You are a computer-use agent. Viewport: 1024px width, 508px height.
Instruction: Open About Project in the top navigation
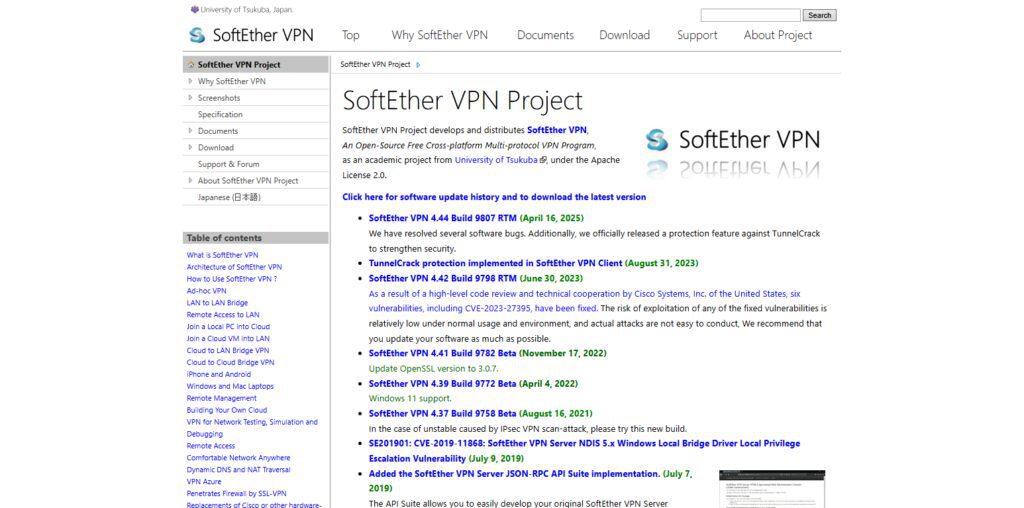point(778,35)
